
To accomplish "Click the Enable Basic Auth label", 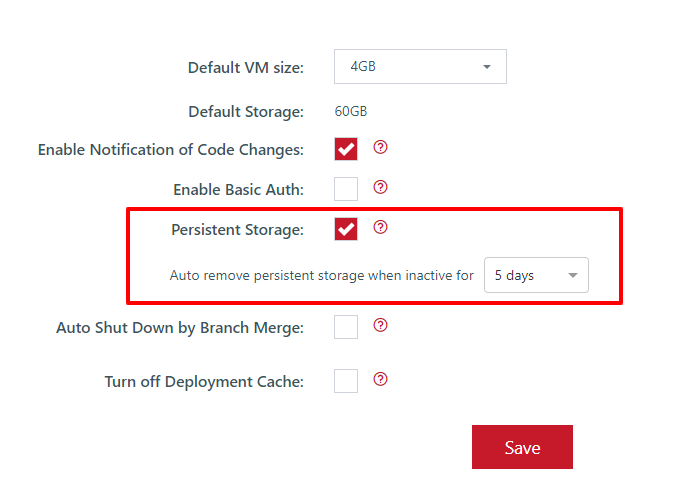I will click(239, 190).
